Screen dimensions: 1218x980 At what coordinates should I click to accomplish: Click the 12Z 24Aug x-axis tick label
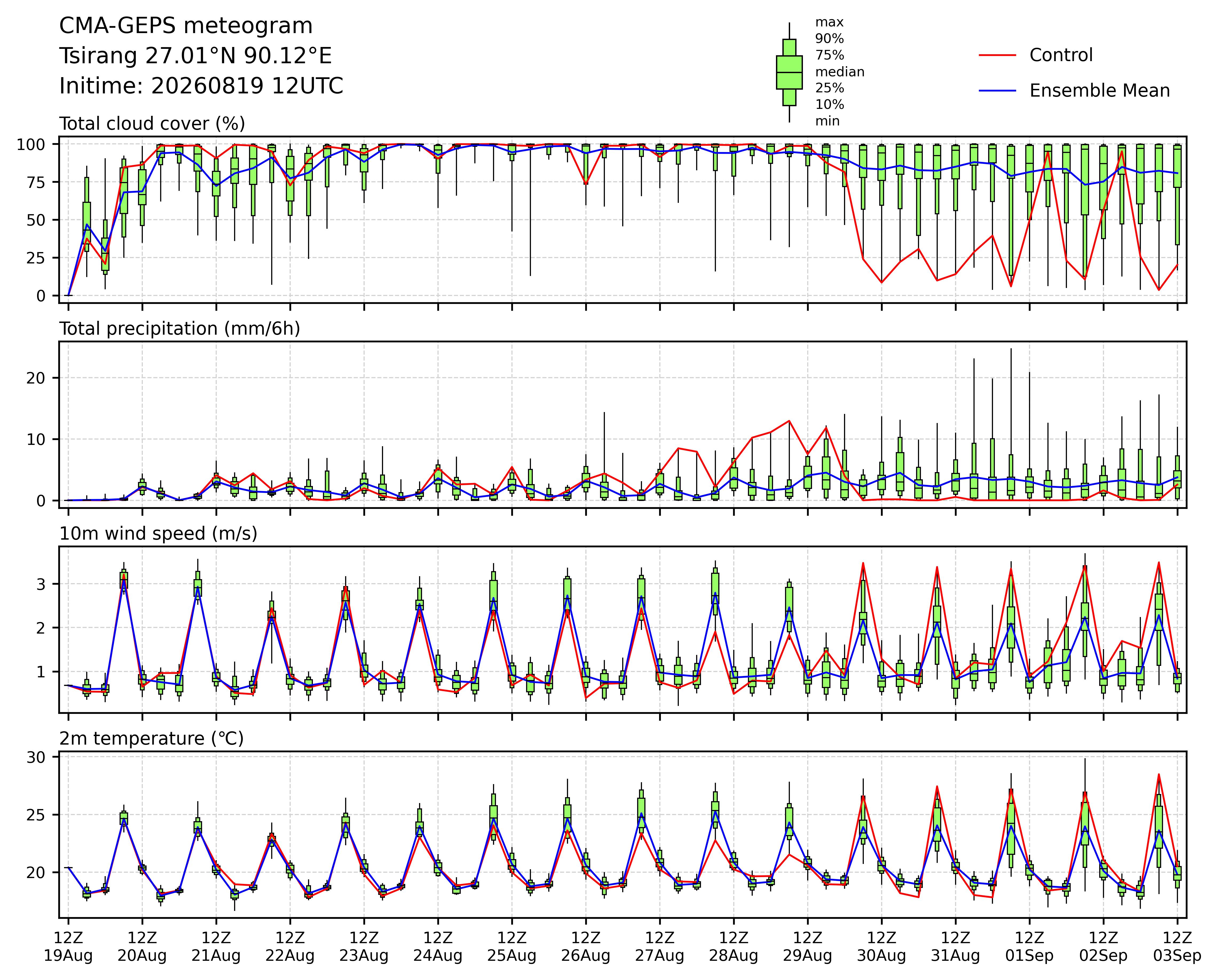[438, 947]
